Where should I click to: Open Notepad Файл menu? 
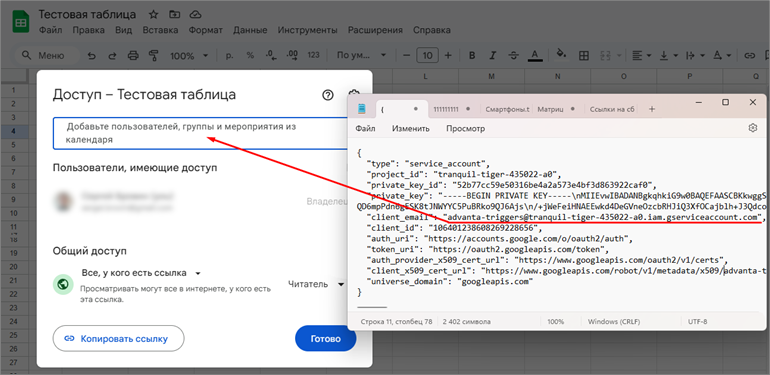(365, 129)
